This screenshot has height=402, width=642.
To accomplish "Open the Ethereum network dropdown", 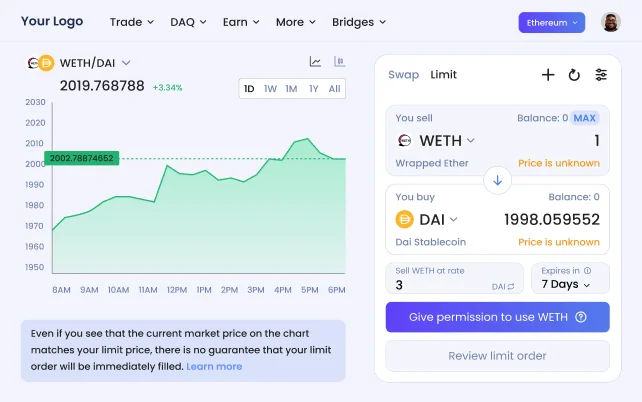I will 552,22.
